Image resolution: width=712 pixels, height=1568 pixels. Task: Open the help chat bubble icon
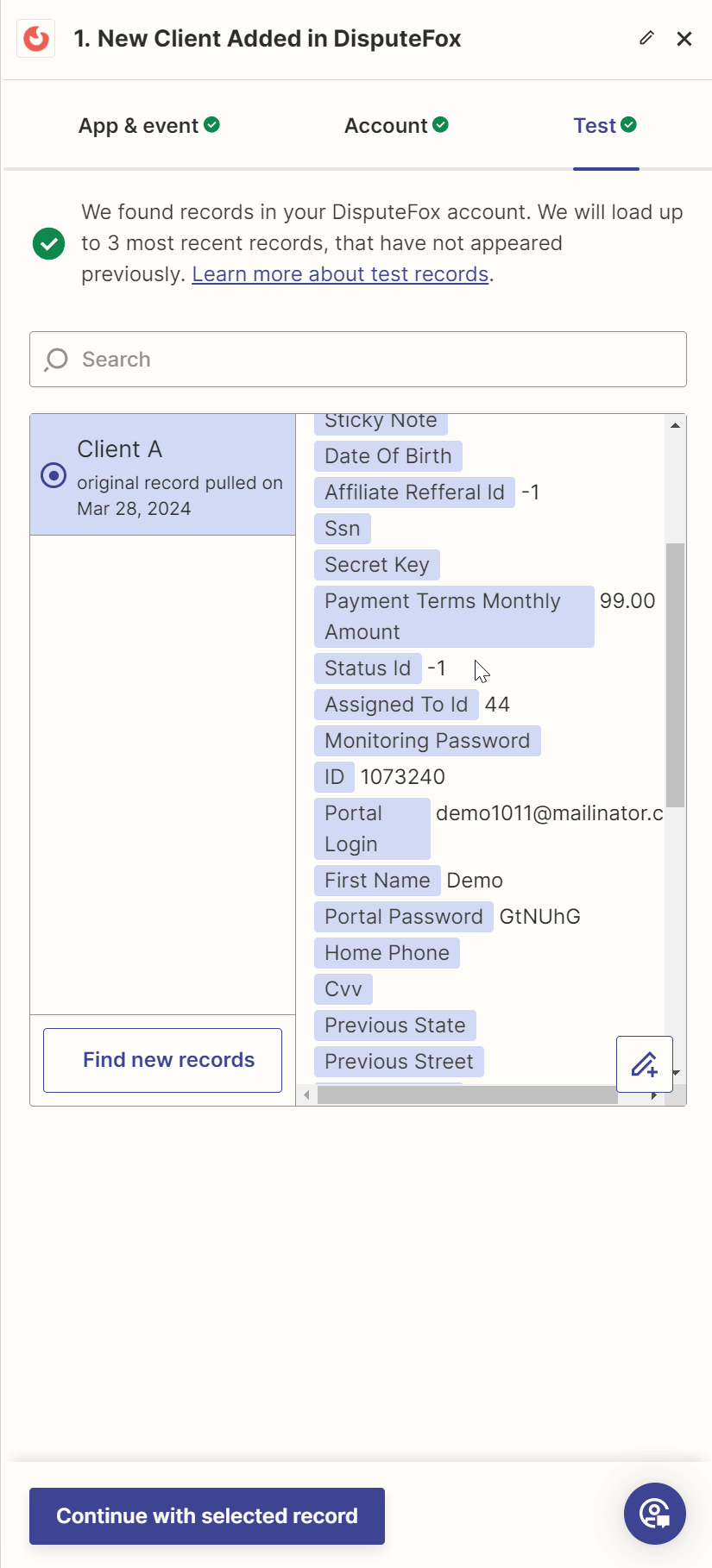(654, 1514)
